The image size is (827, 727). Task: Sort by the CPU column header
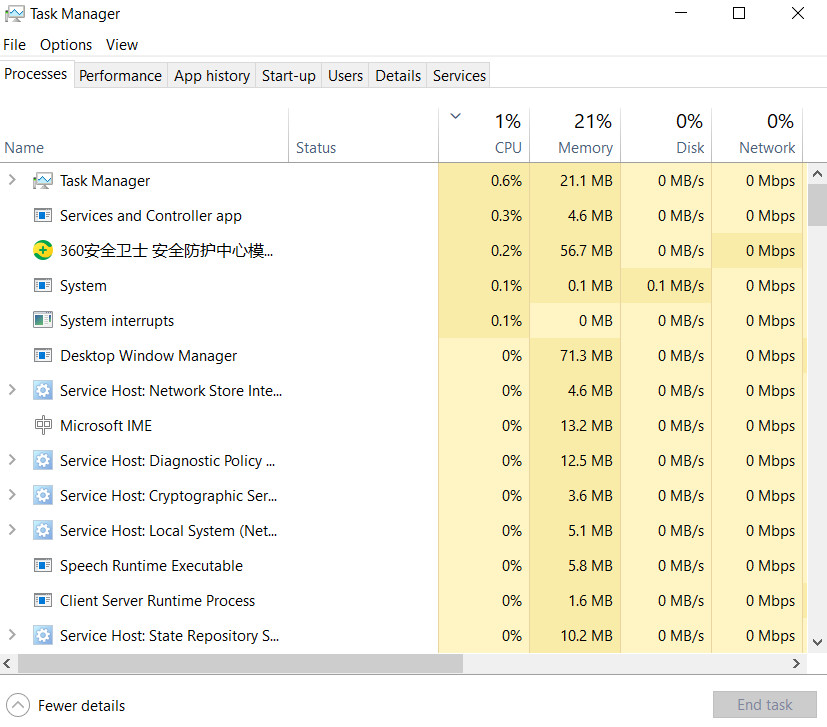tap(484, 135)
